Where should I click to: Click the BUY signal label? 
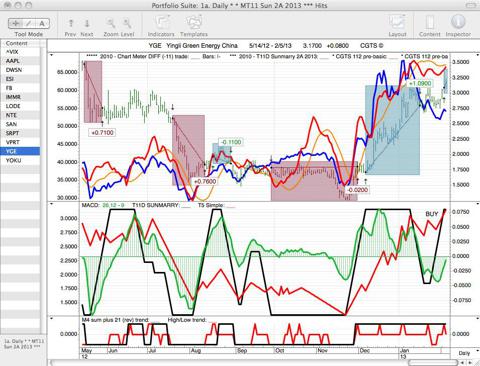click(x=432, y=214)
